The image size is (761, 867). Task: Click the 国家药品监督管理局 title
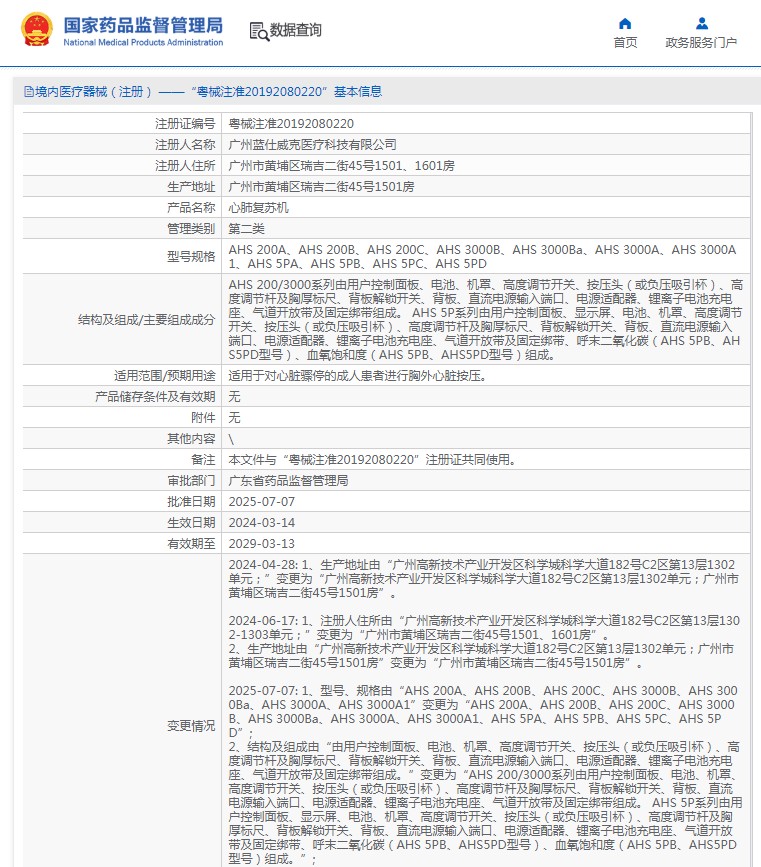143,25
